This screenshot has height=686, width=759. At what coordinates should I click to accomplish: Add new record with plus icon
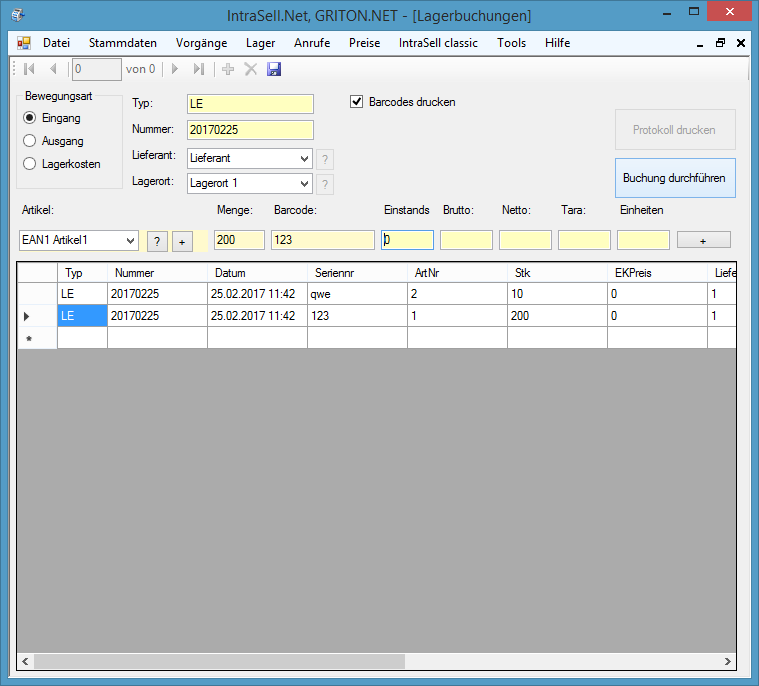coord(228,69)
